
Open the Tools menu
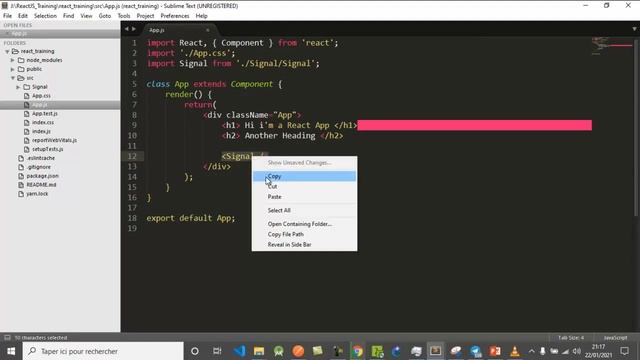(x=124, y=16)
